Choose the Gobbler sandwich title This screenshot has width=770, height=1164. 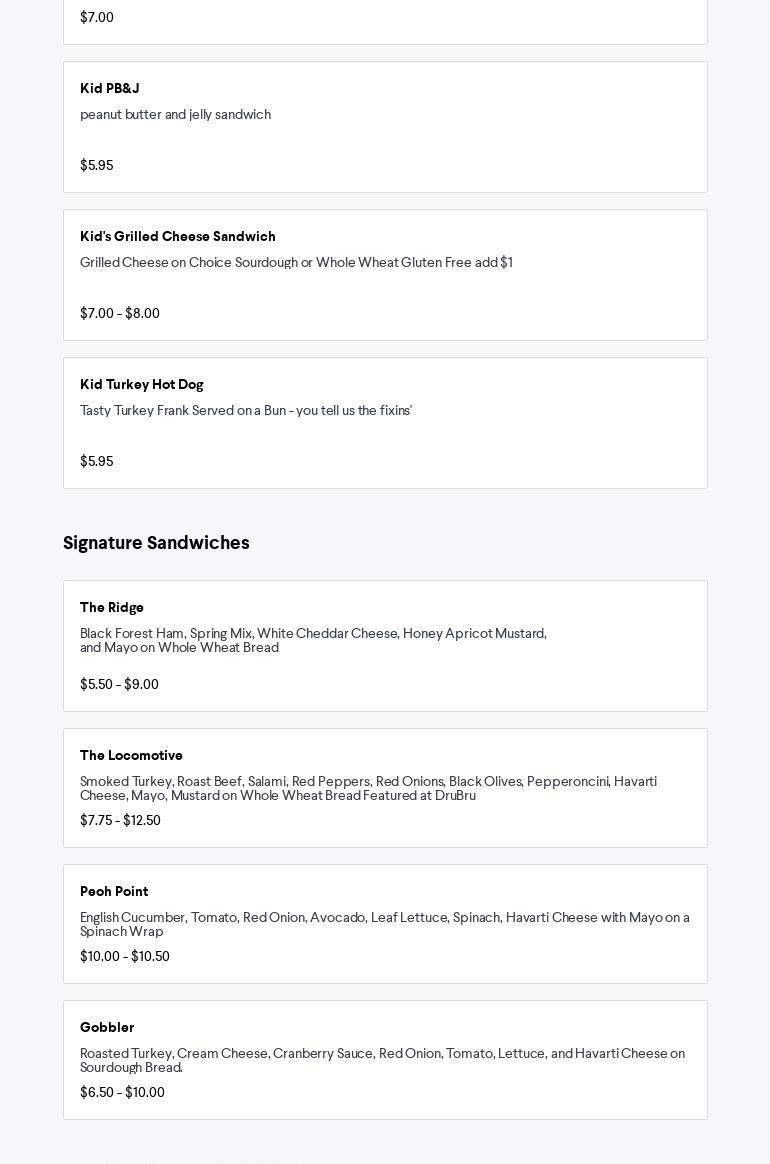click(x=107, y=1028)
